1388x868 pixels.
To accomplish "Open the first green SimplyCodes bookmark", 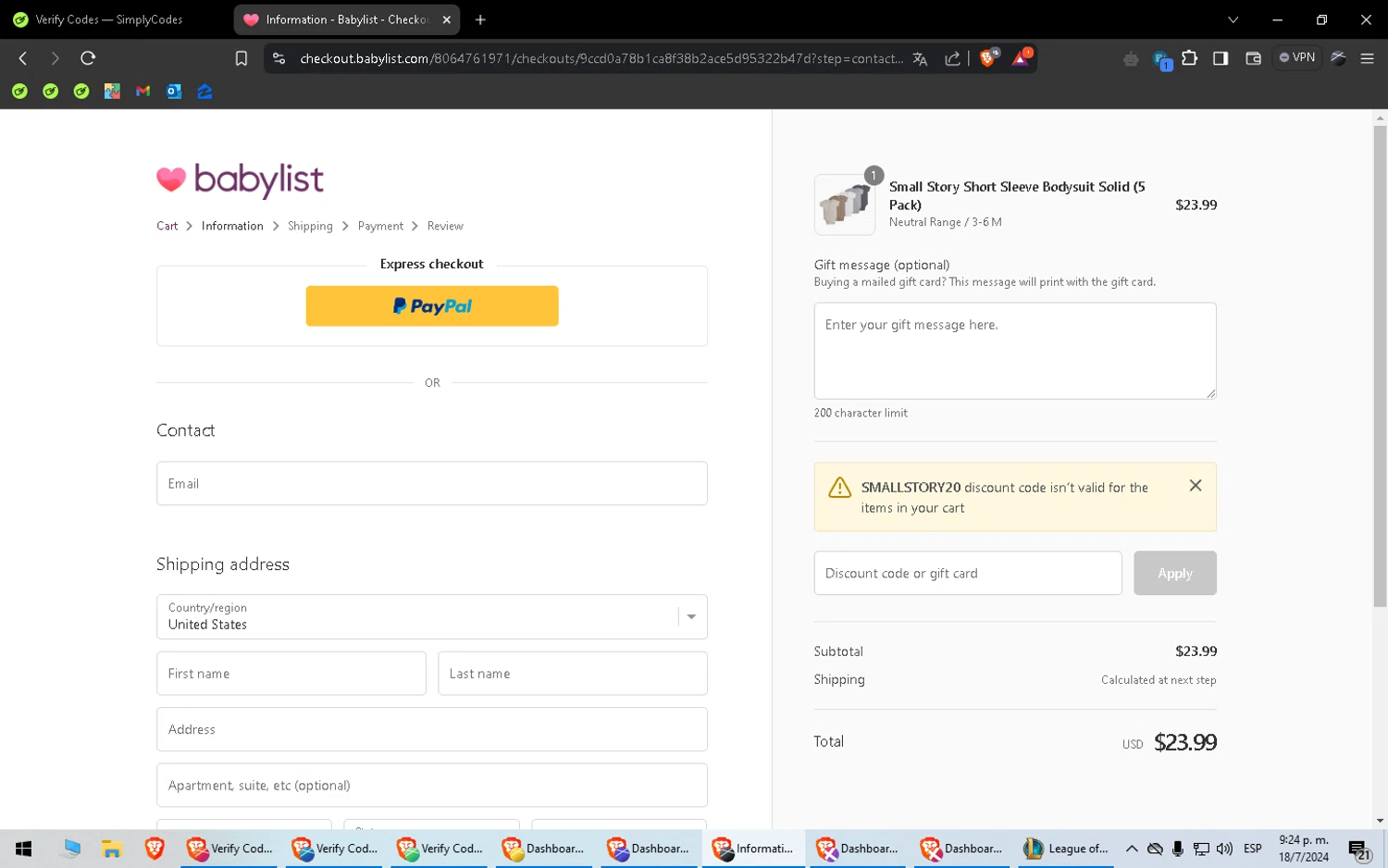I will (19, 91).
